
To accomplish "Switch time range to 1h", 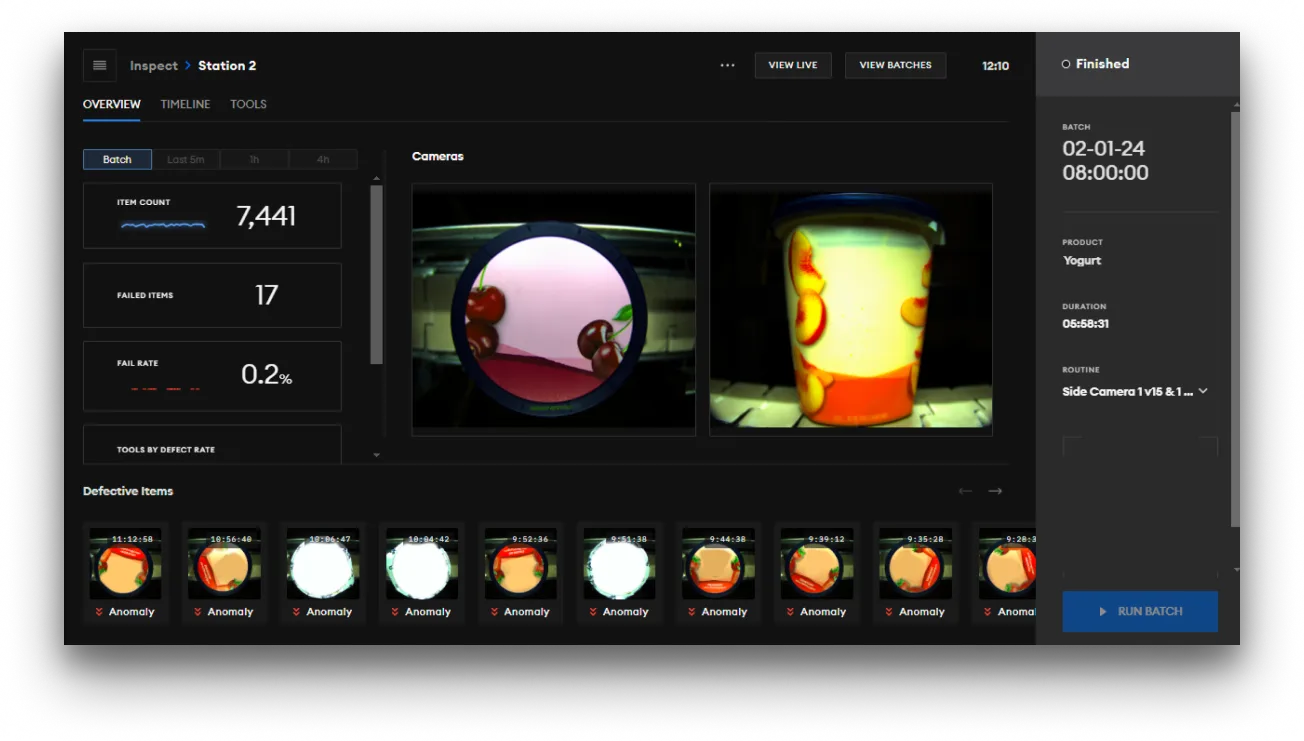I will (254, 160).
